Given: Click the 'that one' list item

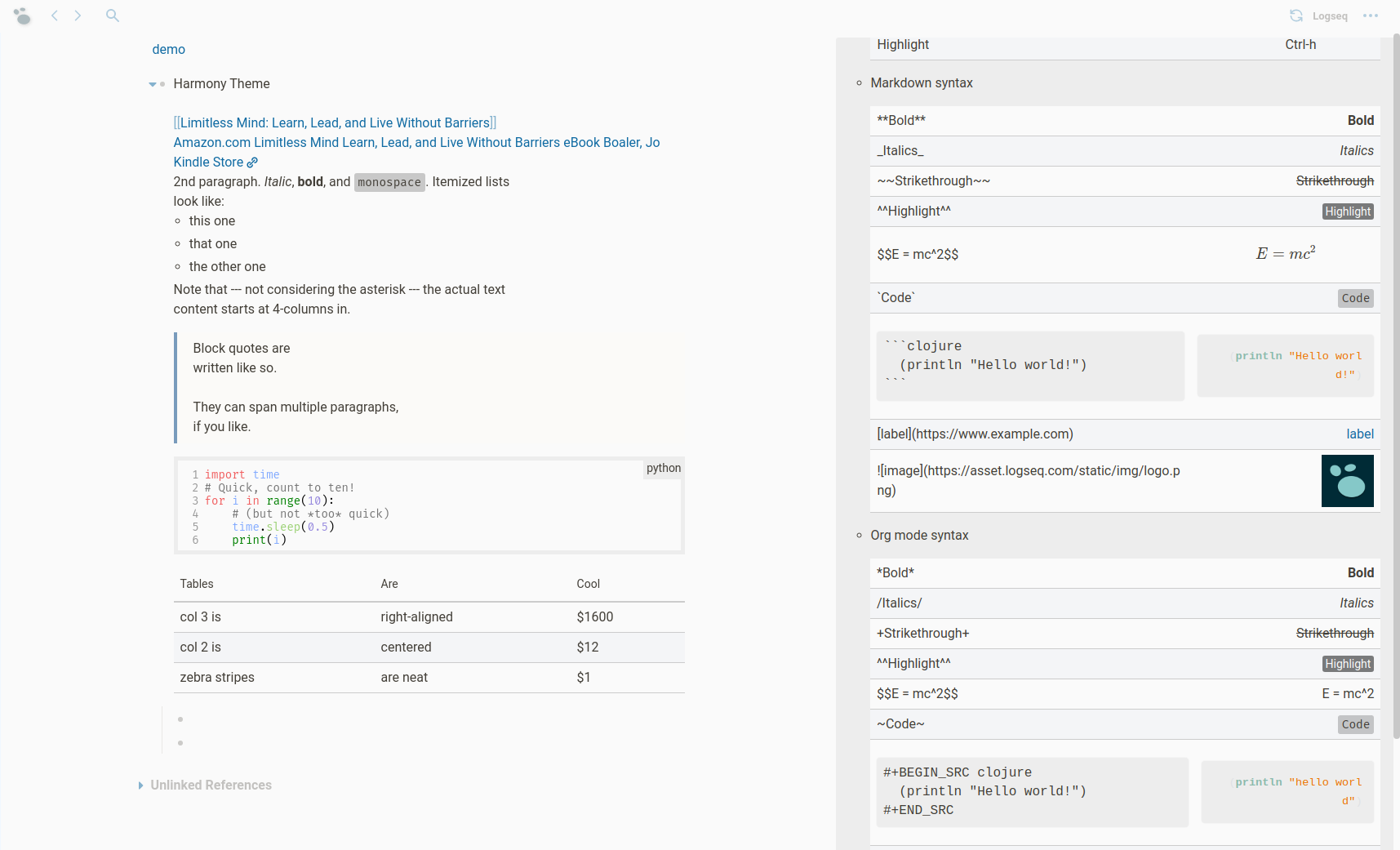Looking at the screenshot, I should tap(212, 243).
